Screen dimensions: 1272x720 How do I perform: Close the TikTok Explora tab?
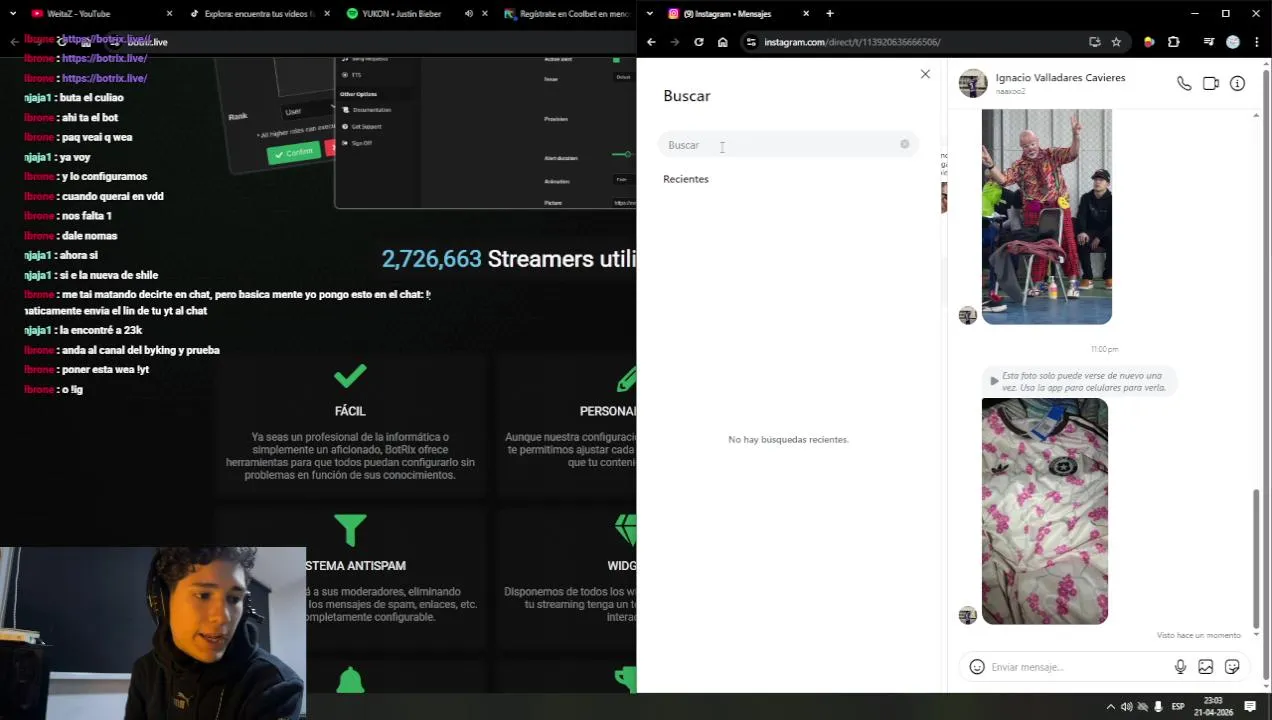click(x=327, y=14)
